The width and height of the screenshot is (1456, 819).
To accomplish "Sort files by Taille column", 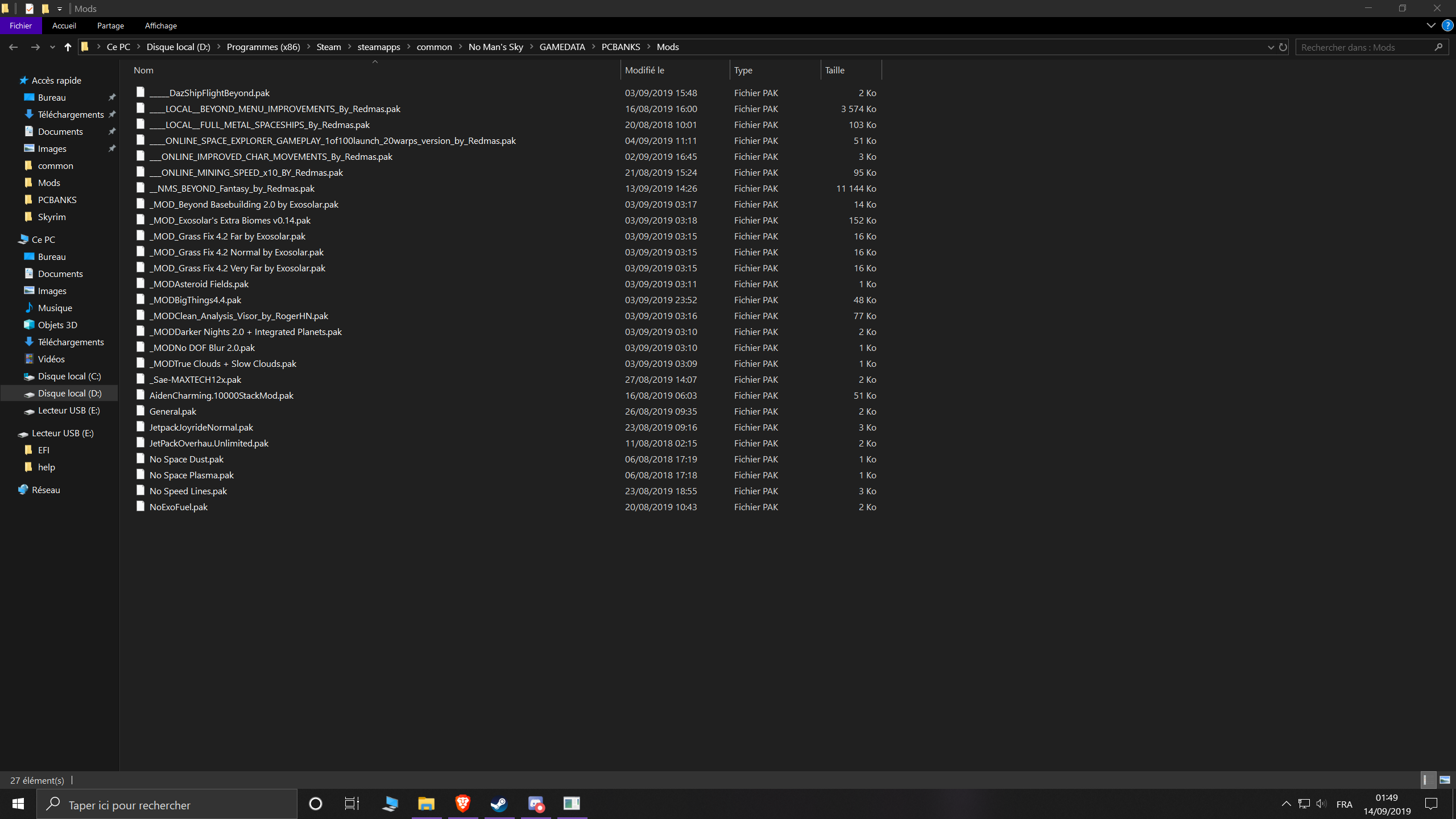I will tap(851, 70).
